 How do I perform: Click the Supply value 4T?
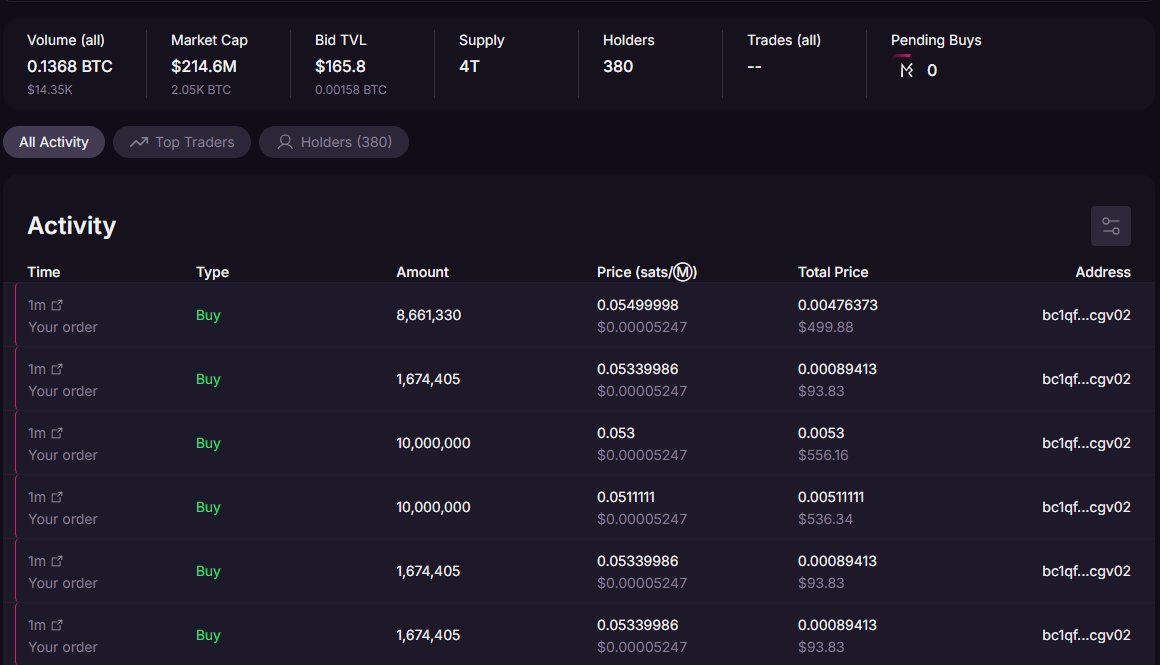[x=469, y=67]
